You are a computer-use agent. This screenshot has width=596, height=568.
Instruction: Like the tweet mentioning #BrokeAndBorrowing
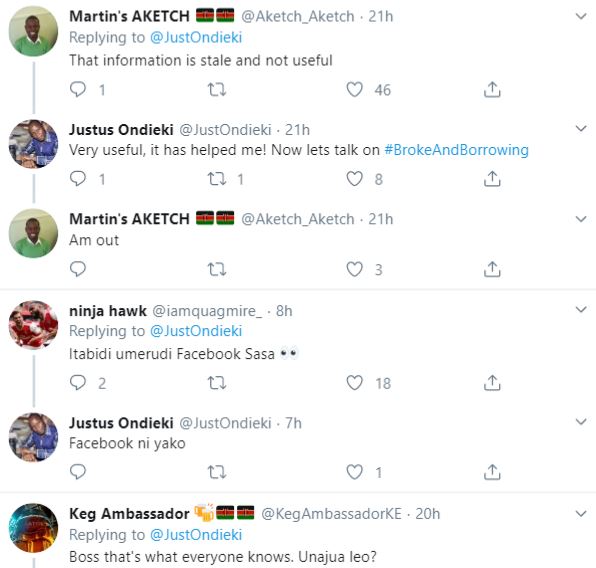(354, 179)
